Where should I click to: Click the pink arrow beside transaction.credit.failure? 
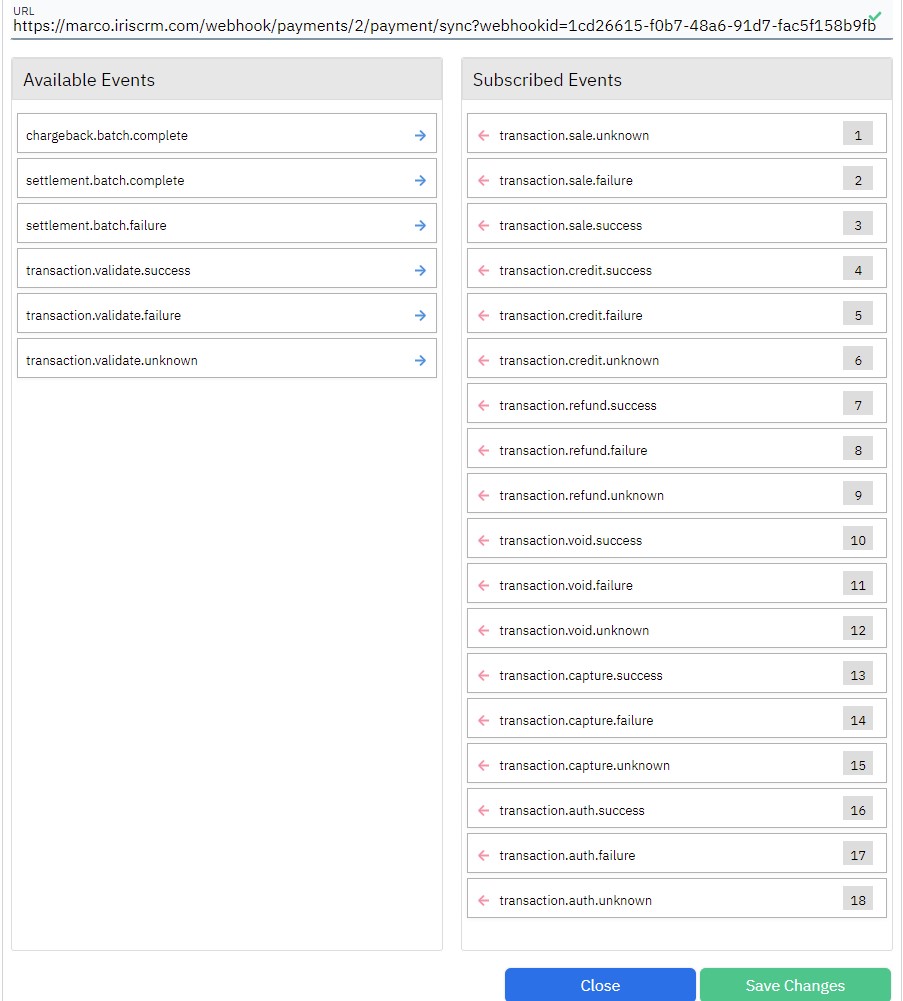484,314
